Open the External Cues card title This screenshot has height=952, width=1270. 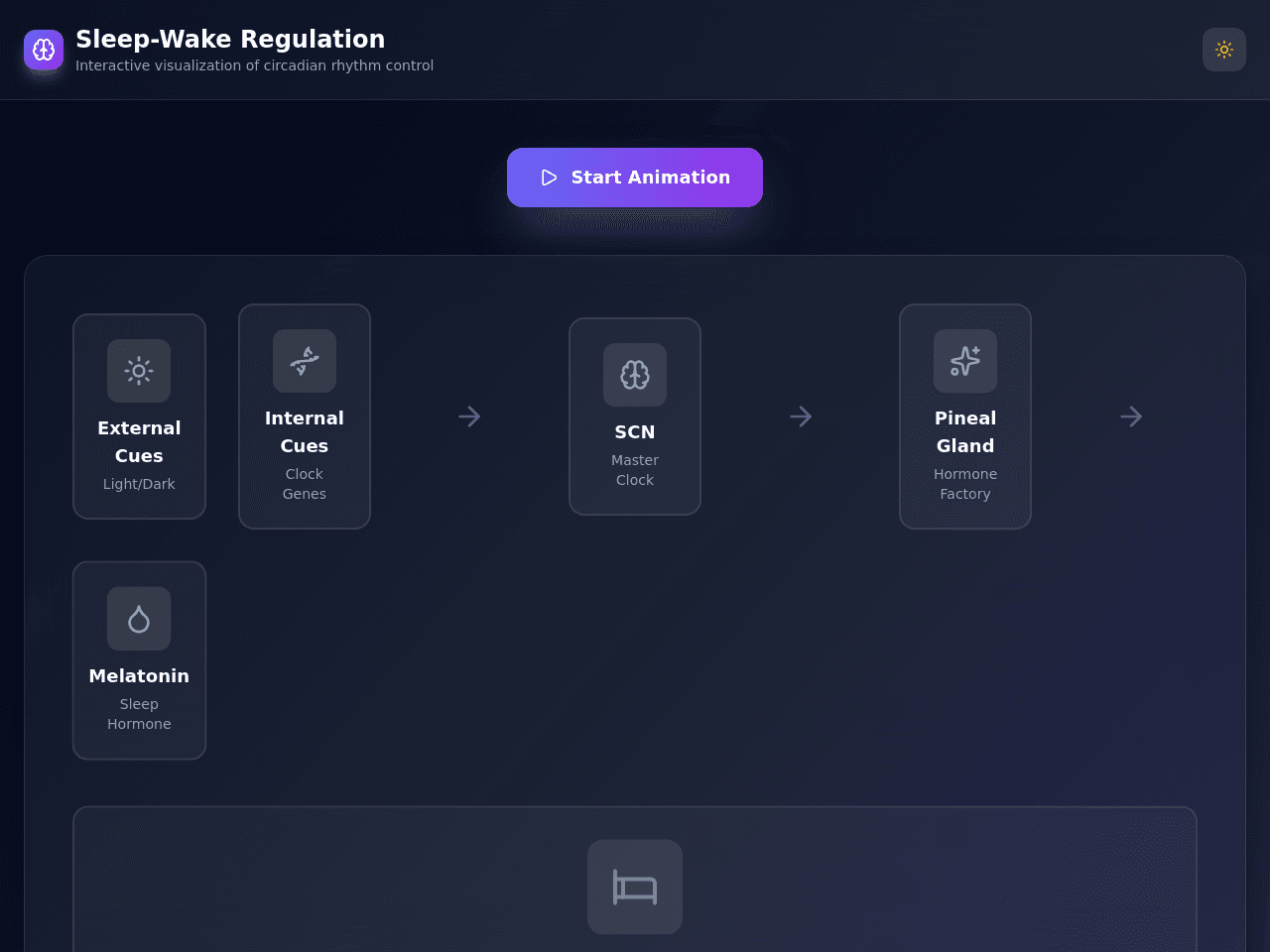(139, 442)
